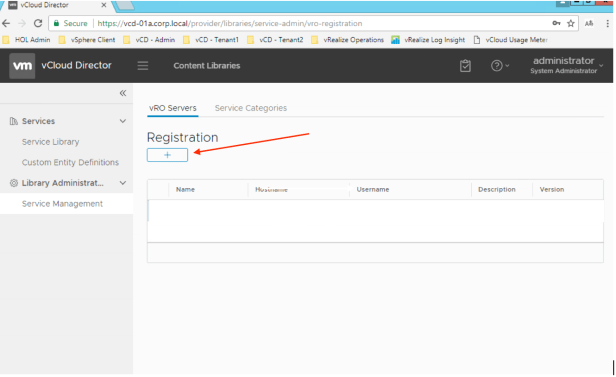Sort by the Description column header
Screen dimensions: 616x377
497,189
